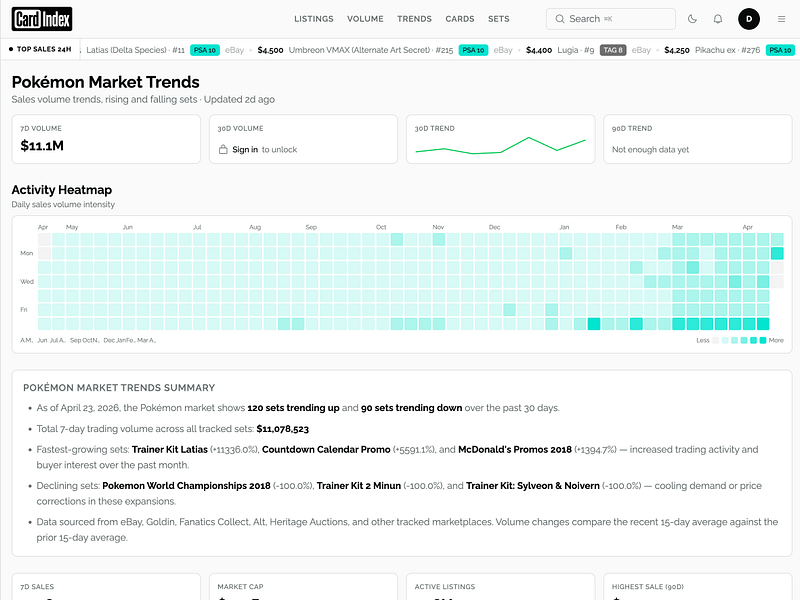The height and width of the screenshot is (600, 800).
Task: Open Umbreon VMAX Alternate Art Secret ticker sale
Action: (x=371, y=50)
